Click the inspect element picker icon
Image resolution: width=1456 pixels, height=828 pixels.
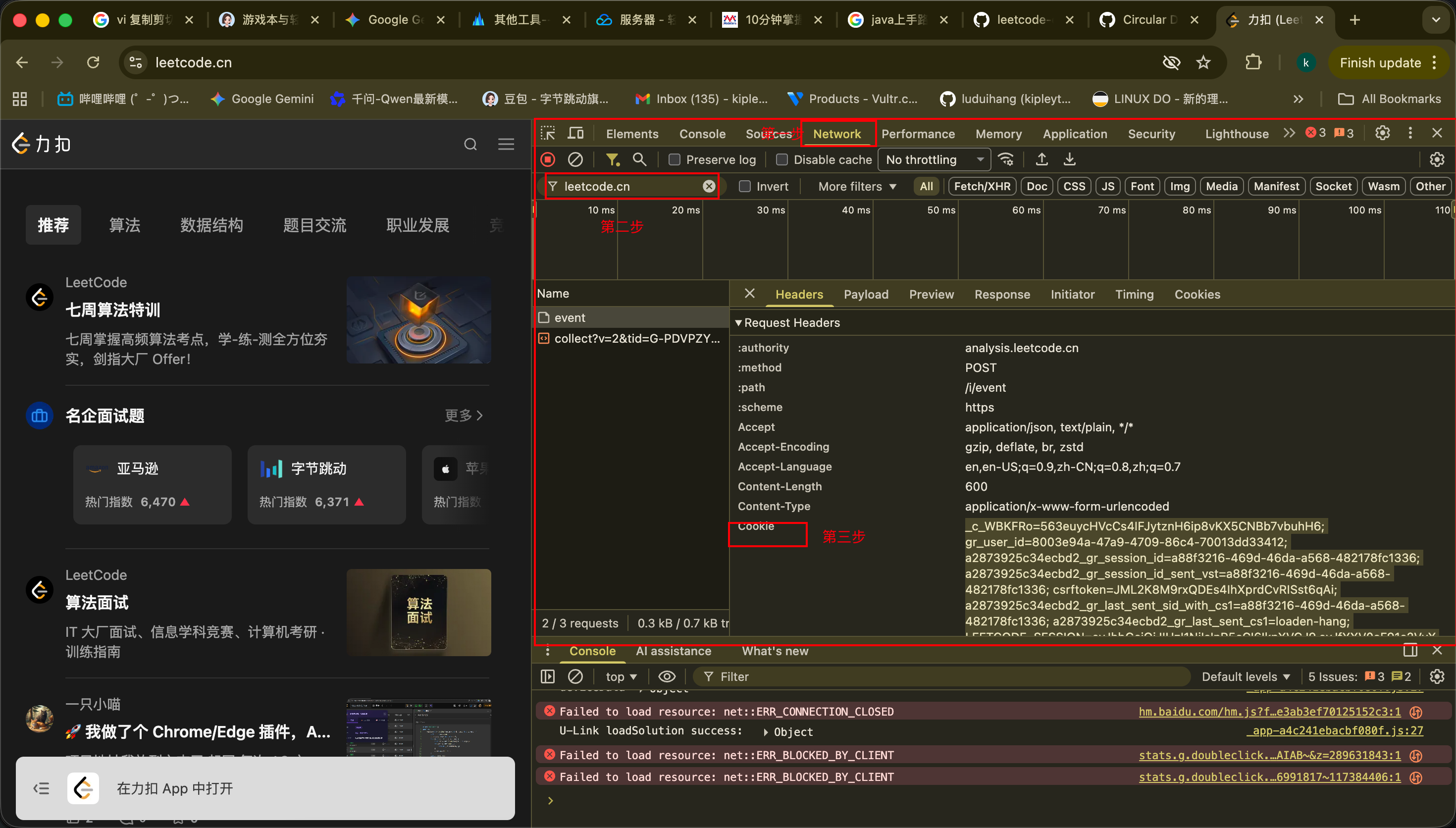(548, 133)
